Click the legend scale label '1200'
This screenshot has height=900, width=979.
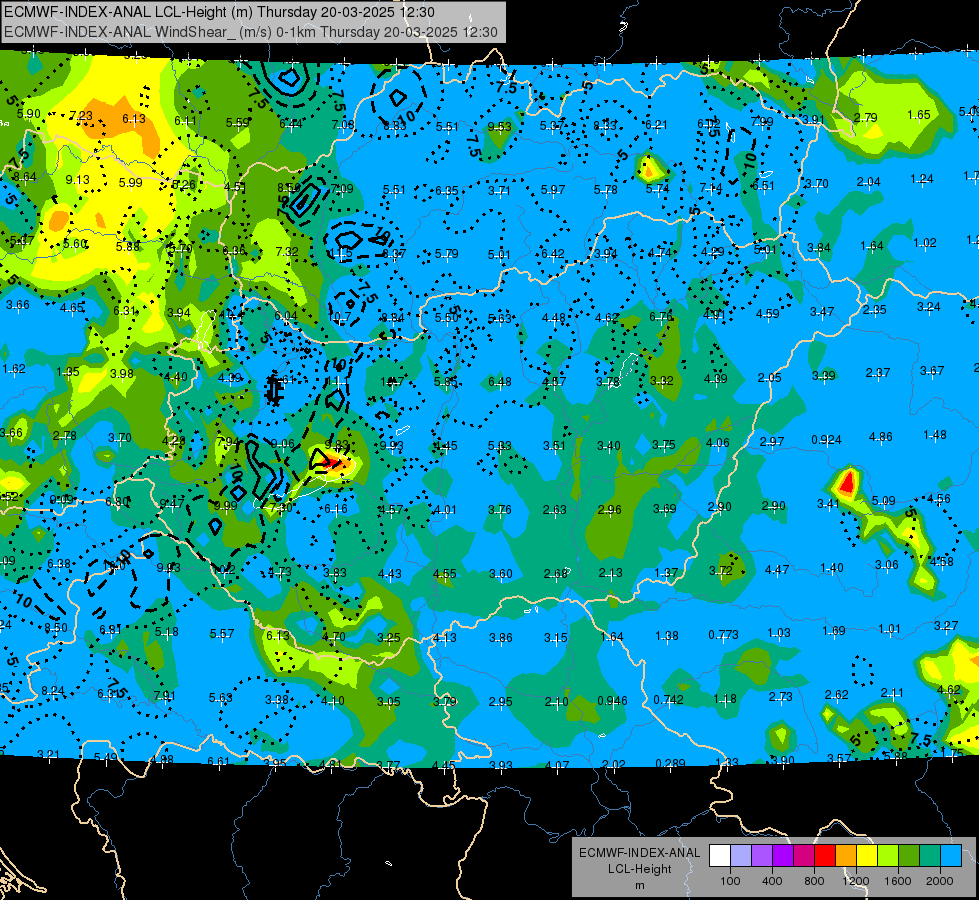click(856, 881)
